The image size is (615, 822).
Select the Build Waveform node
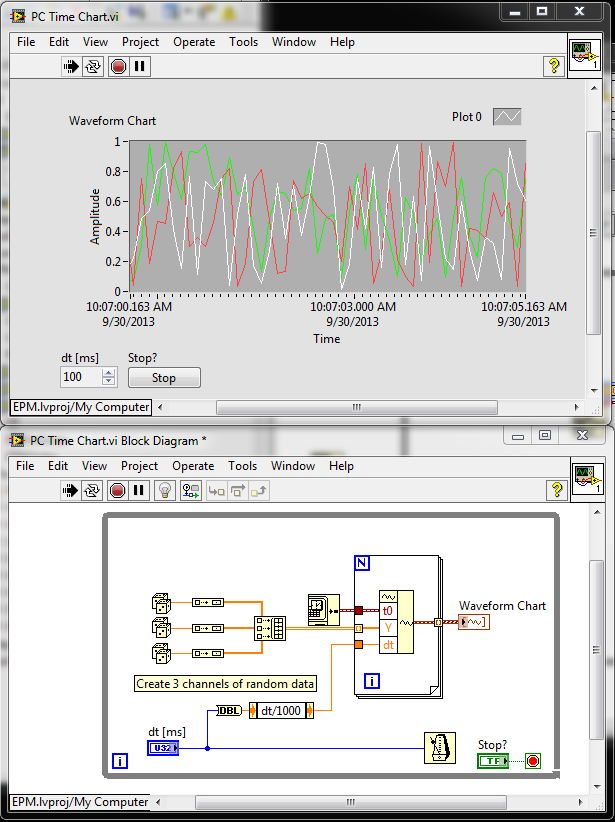(396, 622)
